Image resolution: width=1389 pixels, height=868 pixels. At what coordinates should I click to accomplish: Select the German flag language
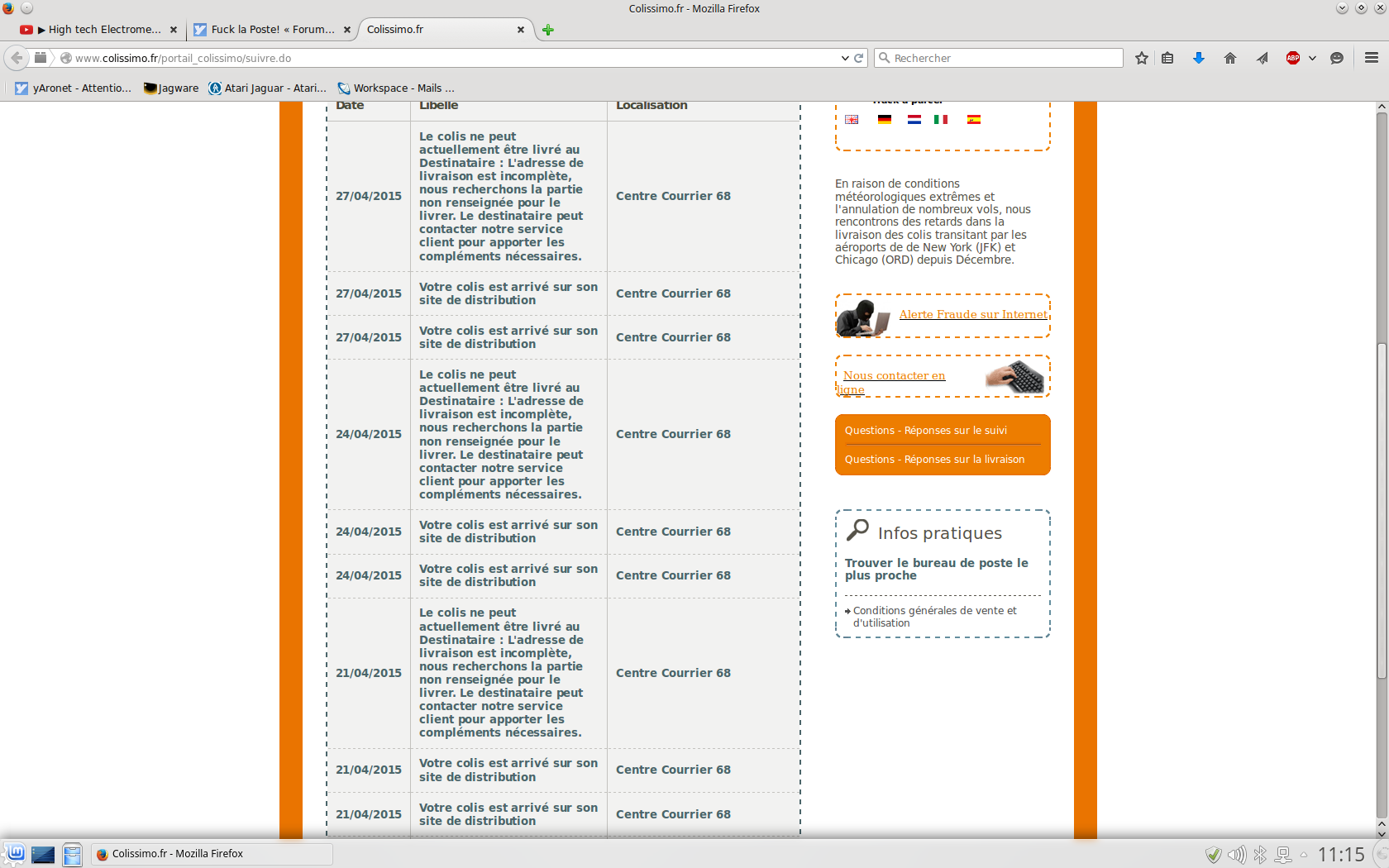tap(885, 119)
